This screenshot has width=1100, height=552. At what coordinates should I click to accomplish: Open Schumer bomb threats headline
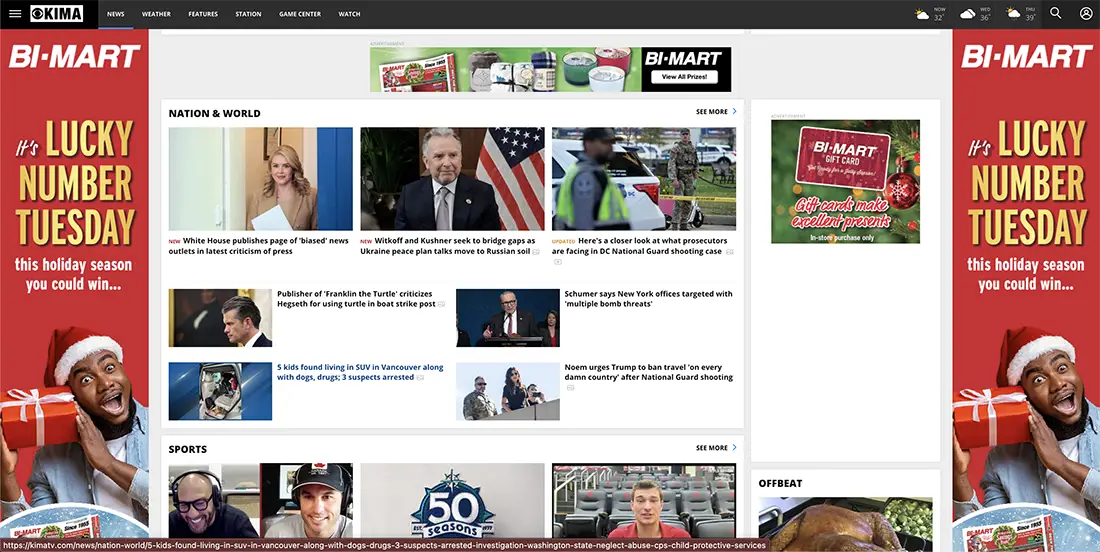tap(648, 299)
